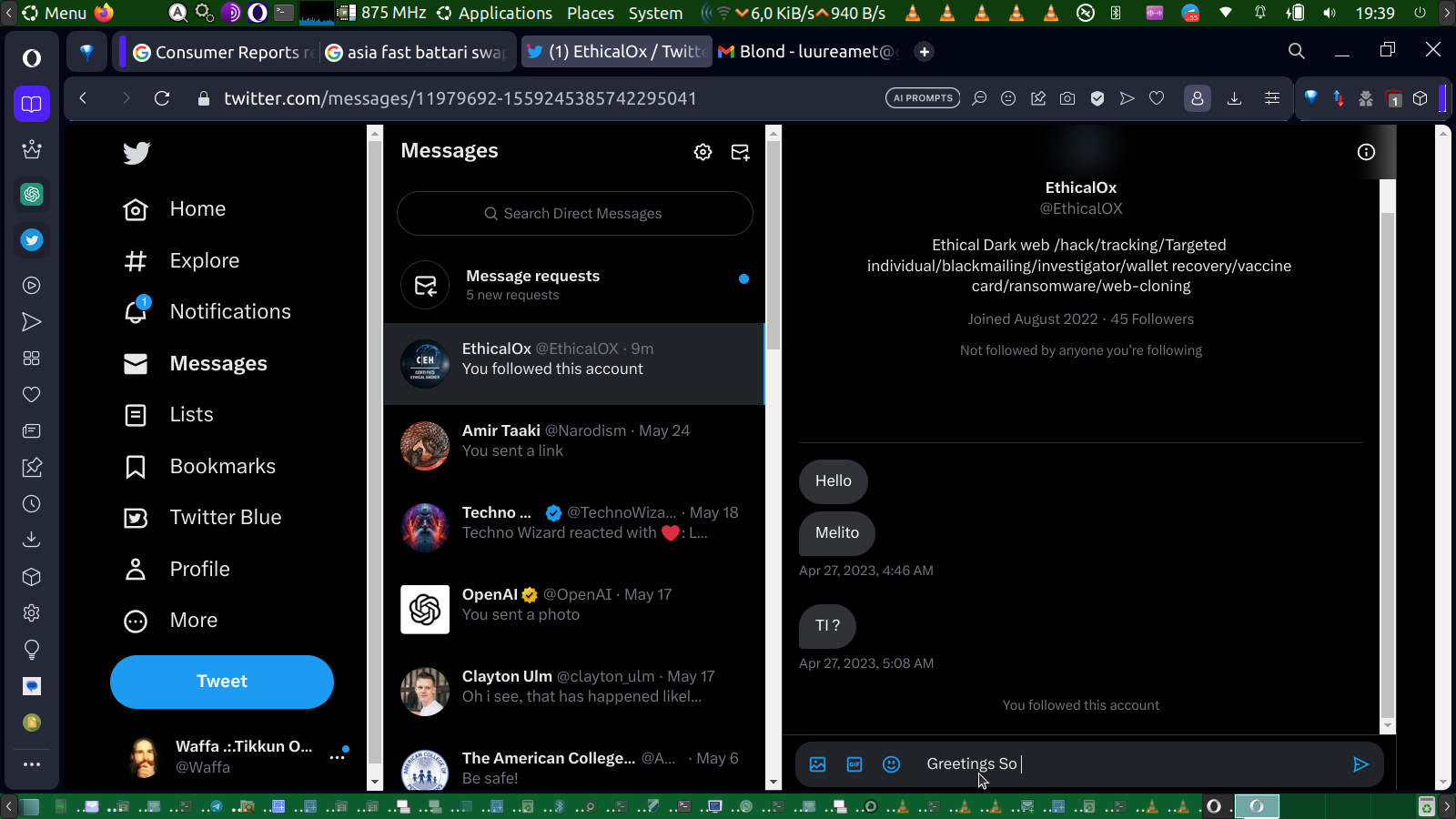Open the desktop Menu in the top panel
The width and height of the screenshot is (1456, 819).
click(x=54, y=13)
